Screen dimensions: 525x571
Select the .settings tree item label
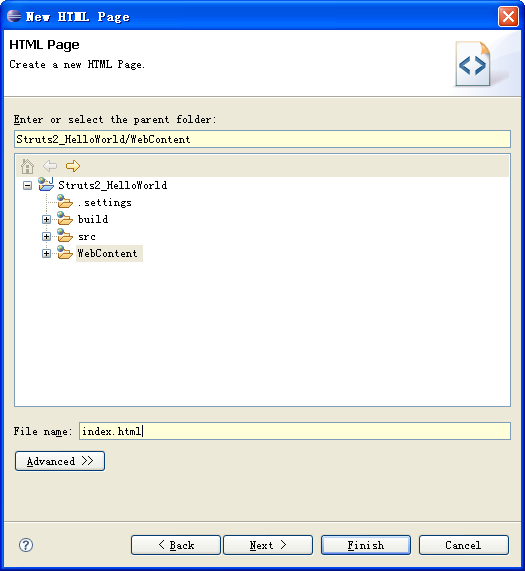(105, 202)
